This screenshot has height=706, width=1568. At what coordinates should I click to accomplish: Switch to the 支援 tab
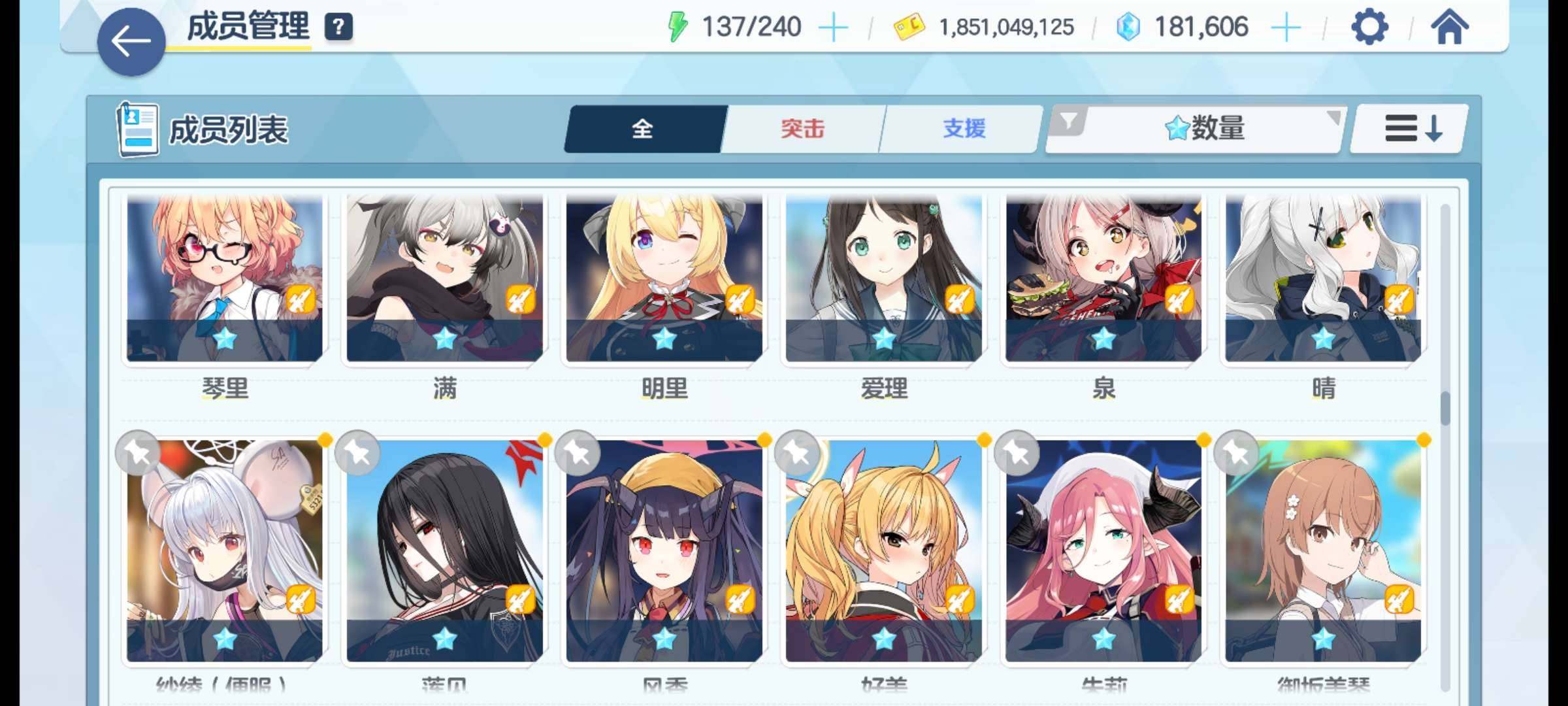click(x=964, y=129)
